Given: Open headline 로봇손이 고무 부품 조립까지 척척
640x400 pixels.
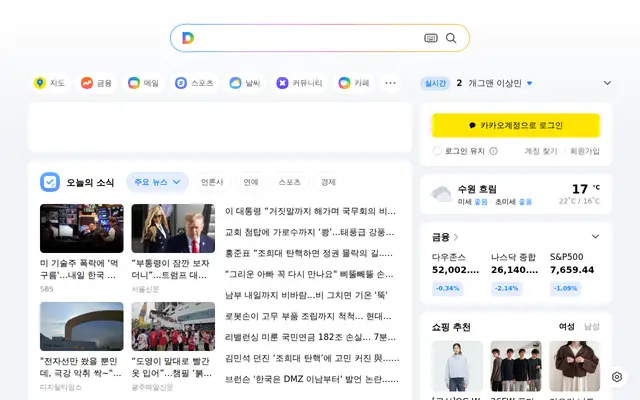Looking at the screenshot, I should pos(308,316).
